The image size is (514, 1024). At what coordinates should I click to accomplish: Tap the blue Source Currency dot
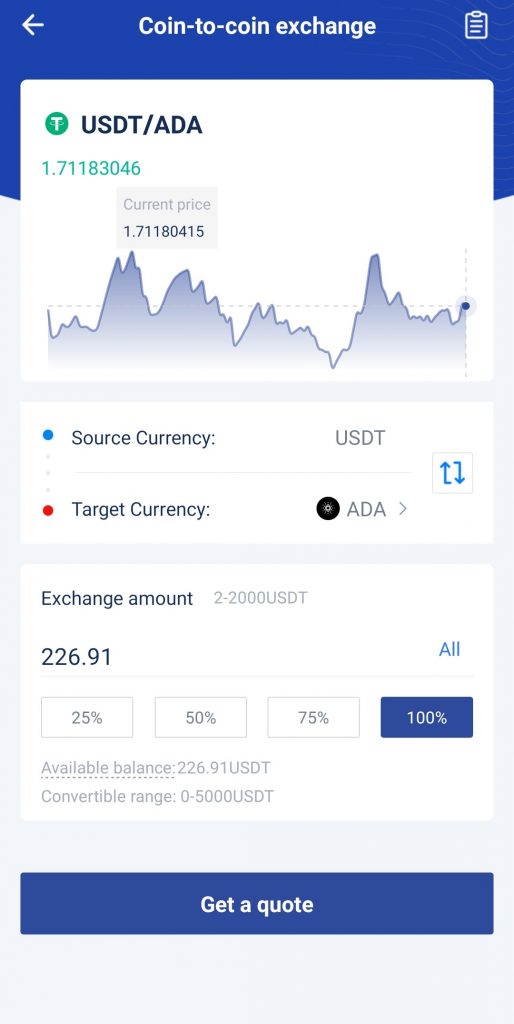click(x=48, y=436)
